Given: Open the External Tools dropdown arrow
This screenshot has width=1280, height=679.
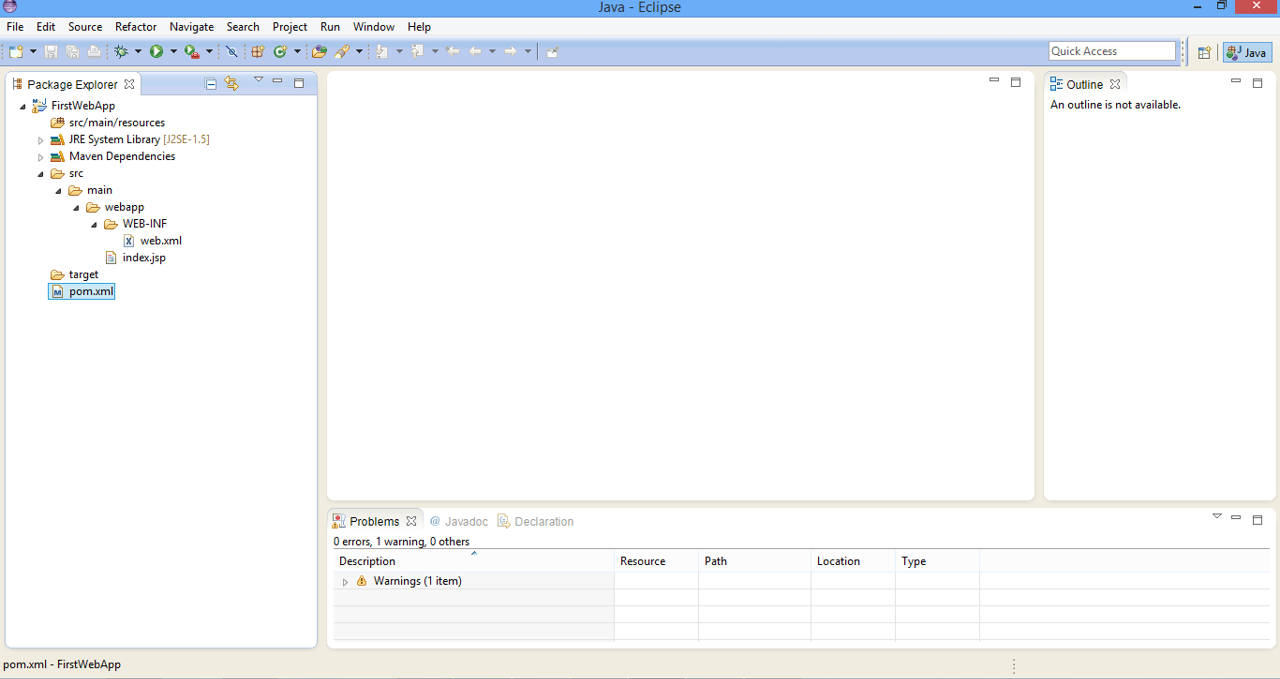Looking at the screenshot, I should [209, 51].
